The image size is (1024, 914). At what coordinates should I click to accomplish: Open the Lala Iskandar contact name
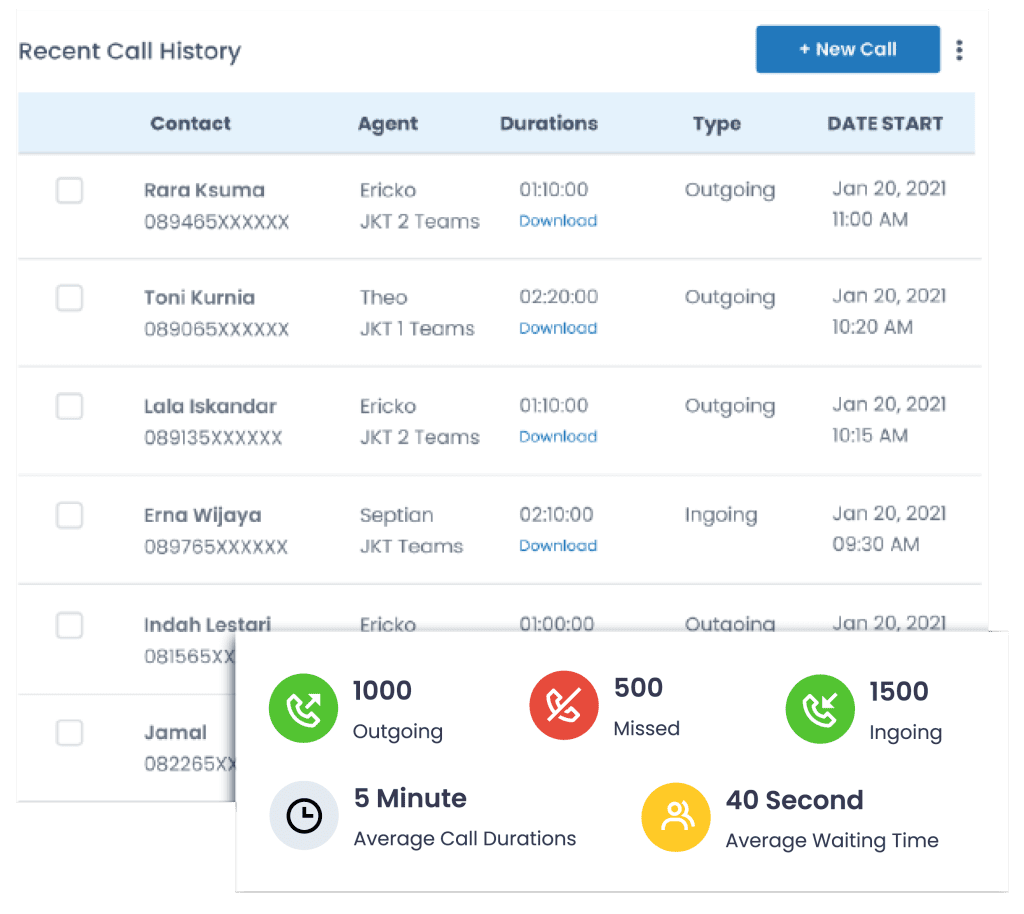(x=210, y=406)
